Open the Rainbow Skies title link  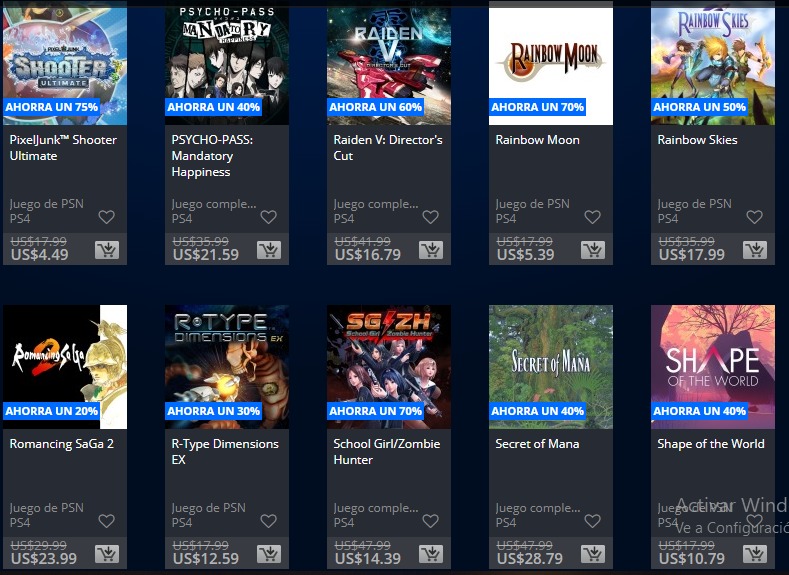697,140
